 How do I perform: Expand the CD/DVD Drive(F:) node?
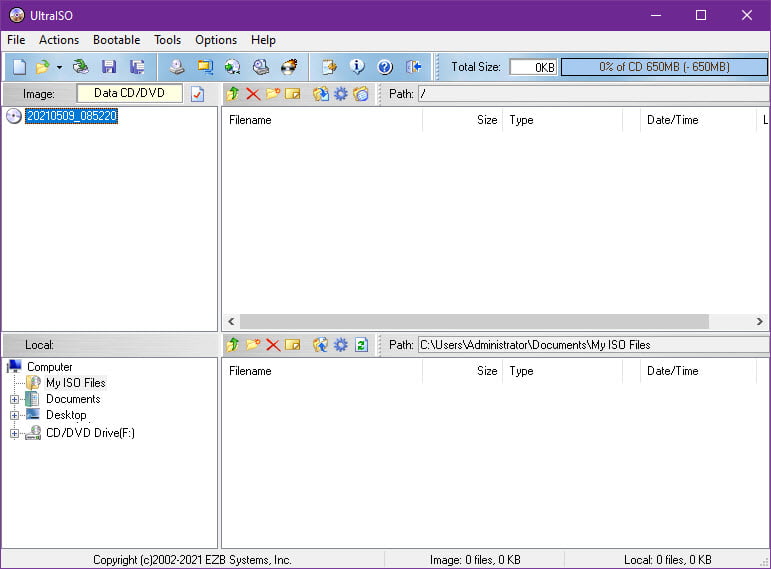(x=14, y=433)
